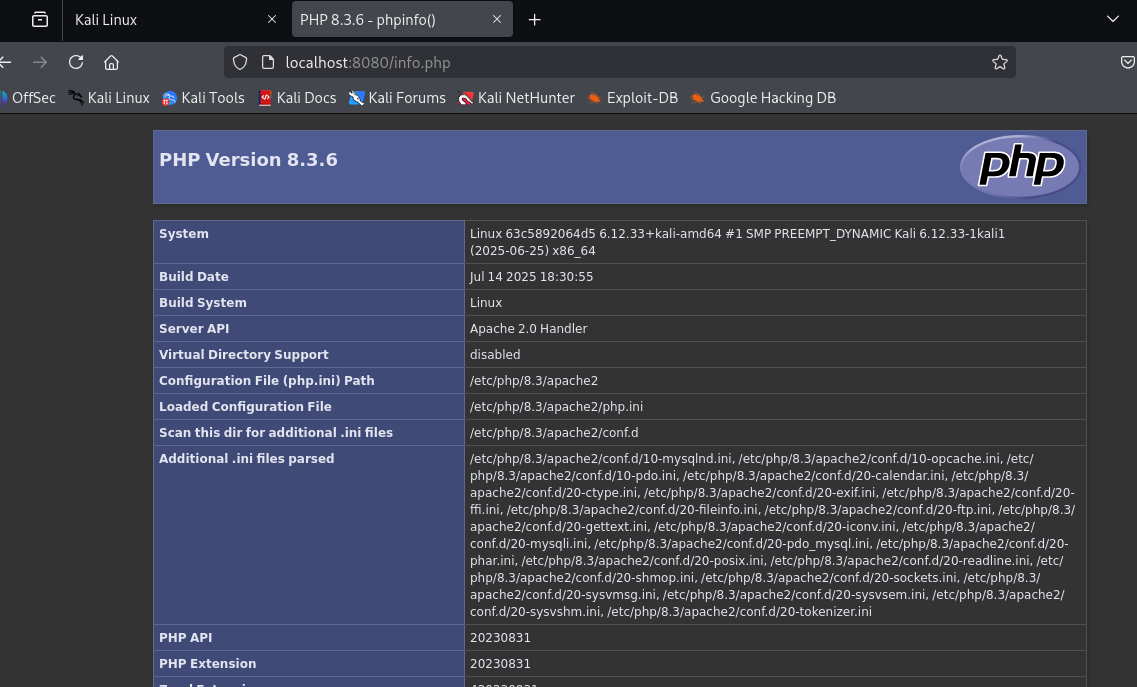This screenshot has height=687, width=1137.
Task: Switch to the Kali Linux tab
Action: point(174,20)
